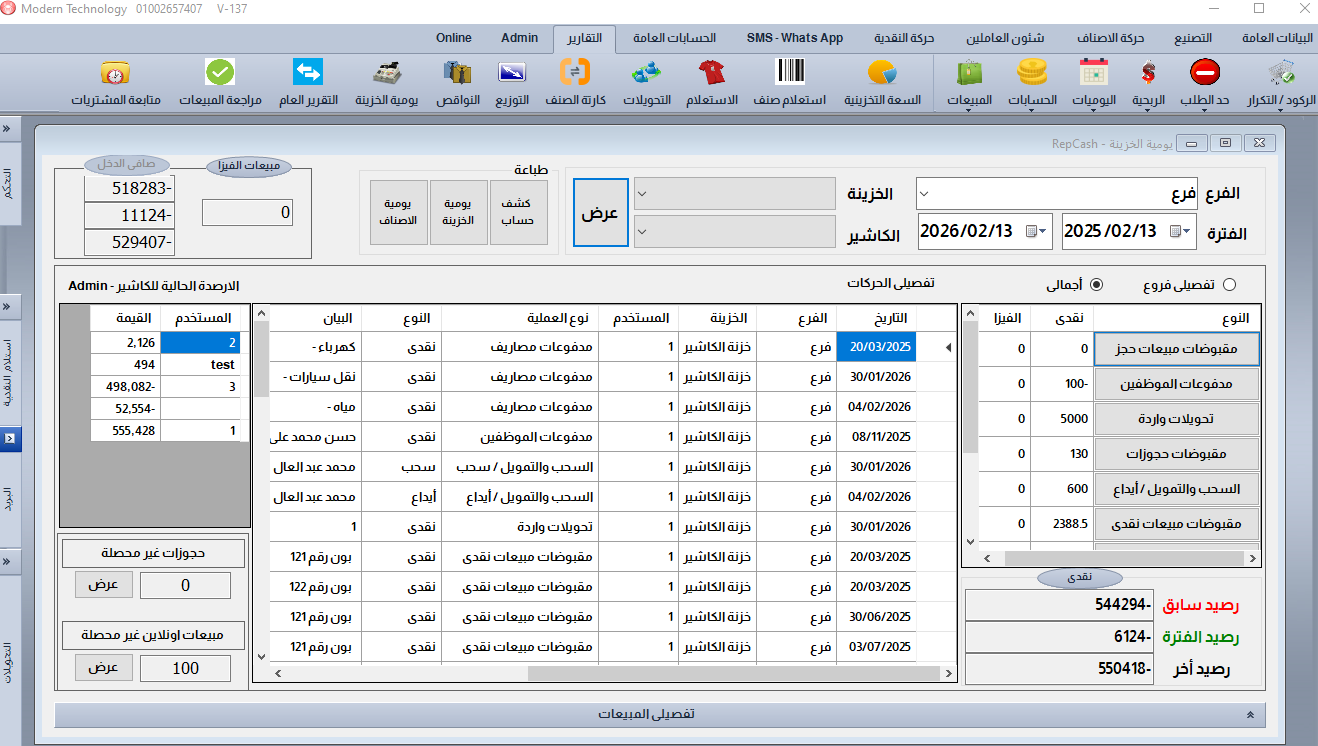Open the الفرع branch dropdown

point(1058,194)
